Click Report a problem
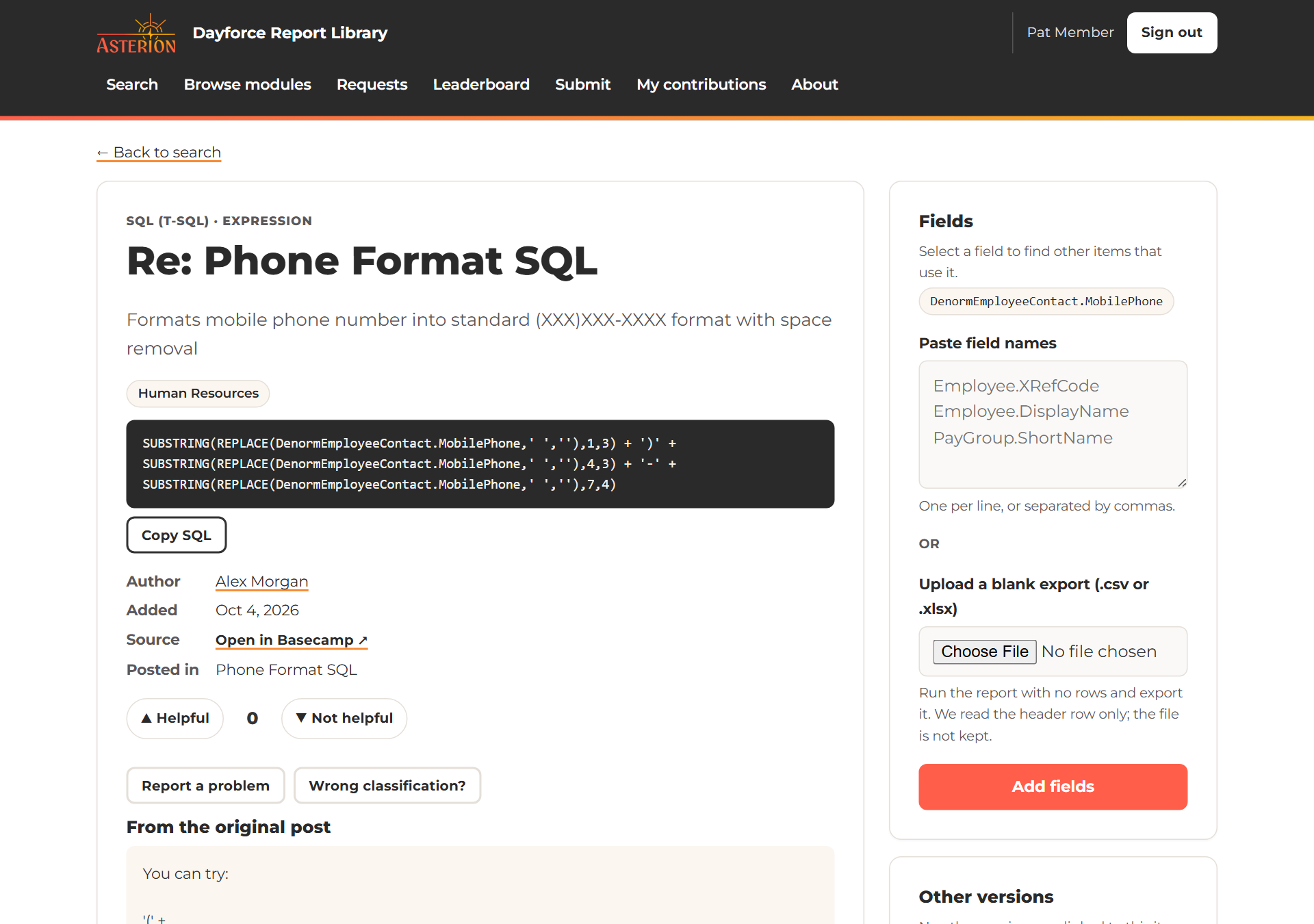Screen dimensions: 1314x924 pyautogui.click(x=205, y=786)
